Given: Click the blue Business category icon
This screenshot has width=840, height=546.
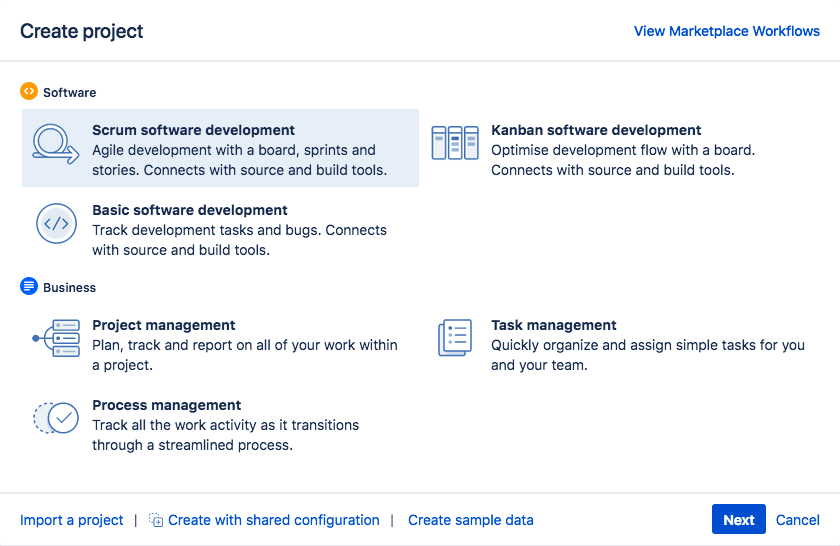Looking at the screenshot, I should click(29, 286).
